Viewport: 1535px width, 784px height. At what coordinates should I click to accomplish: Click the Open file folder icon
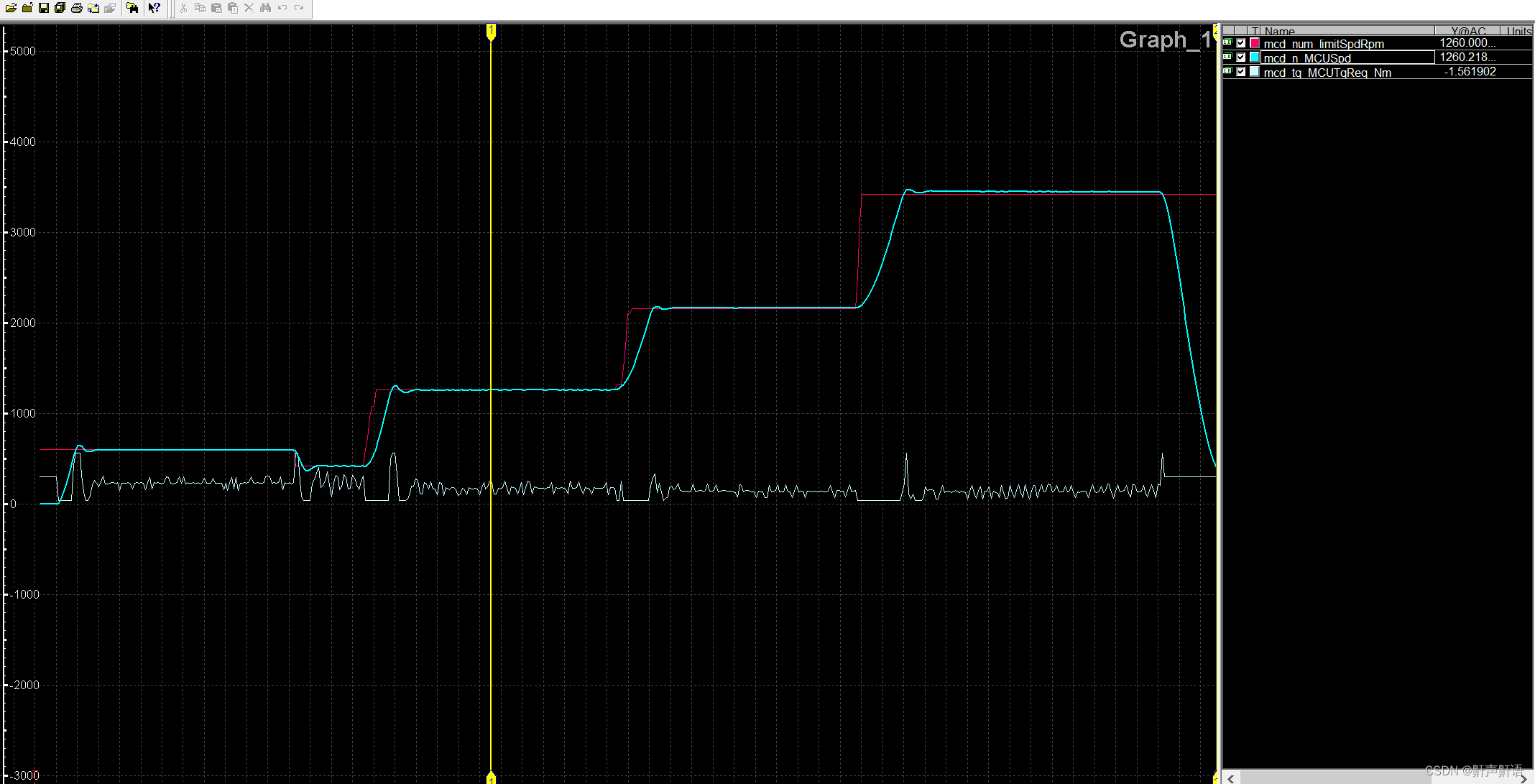pyautogui.click(x=11, y=8)
